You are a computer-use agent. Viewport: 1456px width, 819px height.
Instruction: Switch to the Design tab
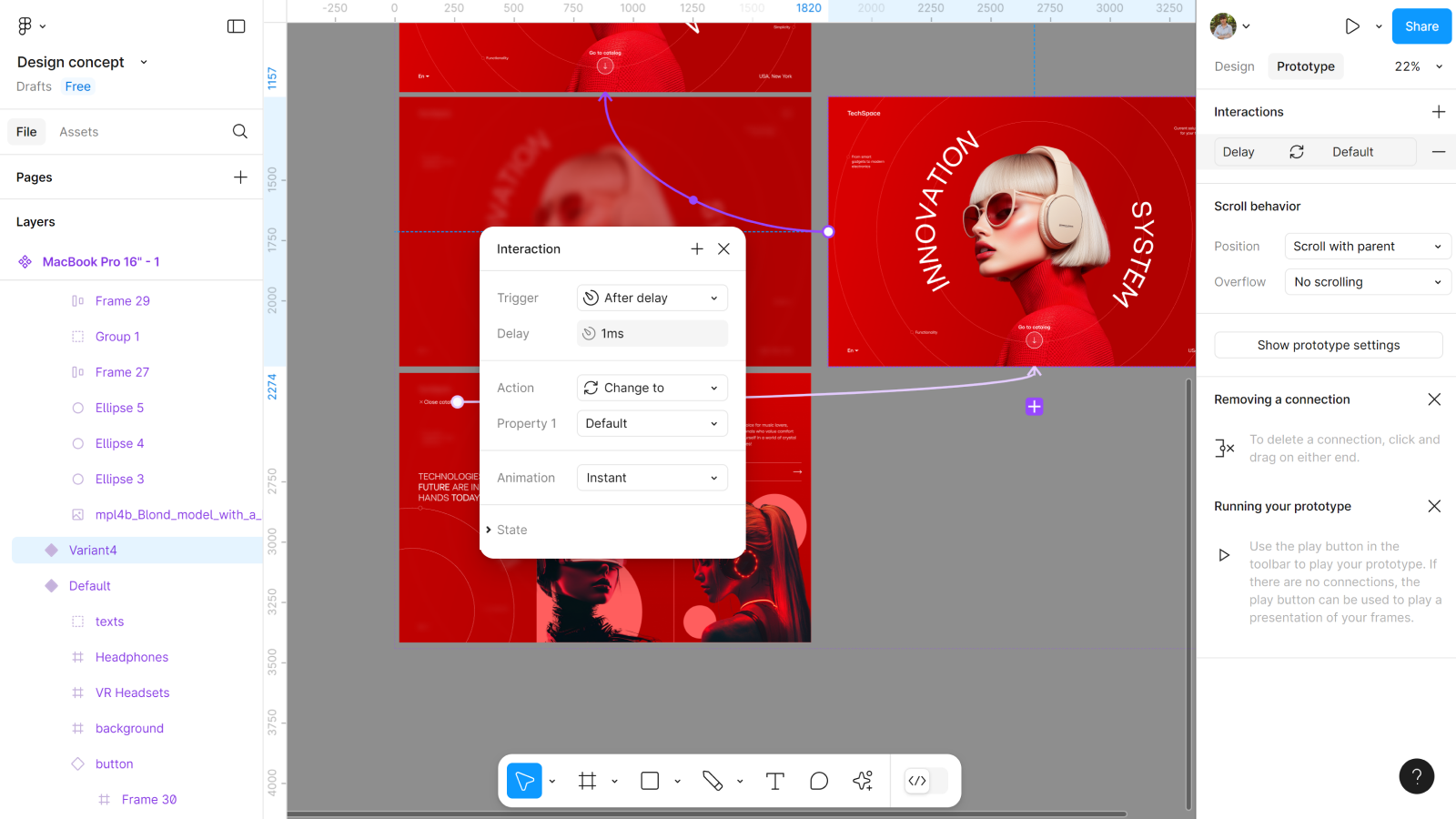[1234, 66]
